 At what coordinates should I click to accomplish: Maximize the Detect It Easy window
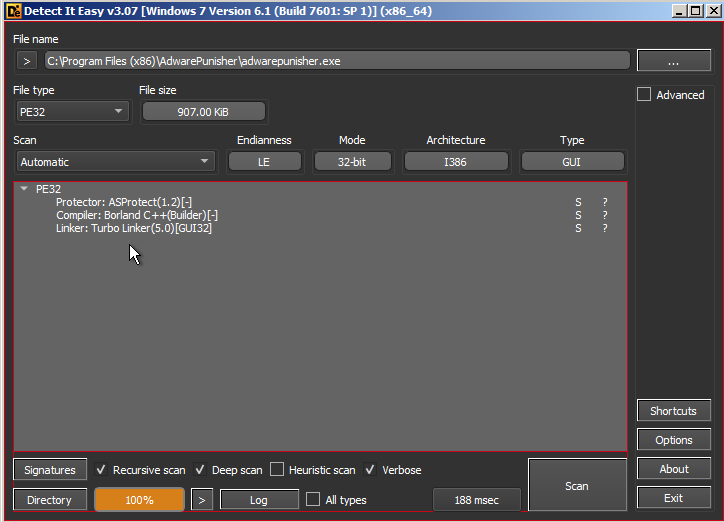(696, 11)
